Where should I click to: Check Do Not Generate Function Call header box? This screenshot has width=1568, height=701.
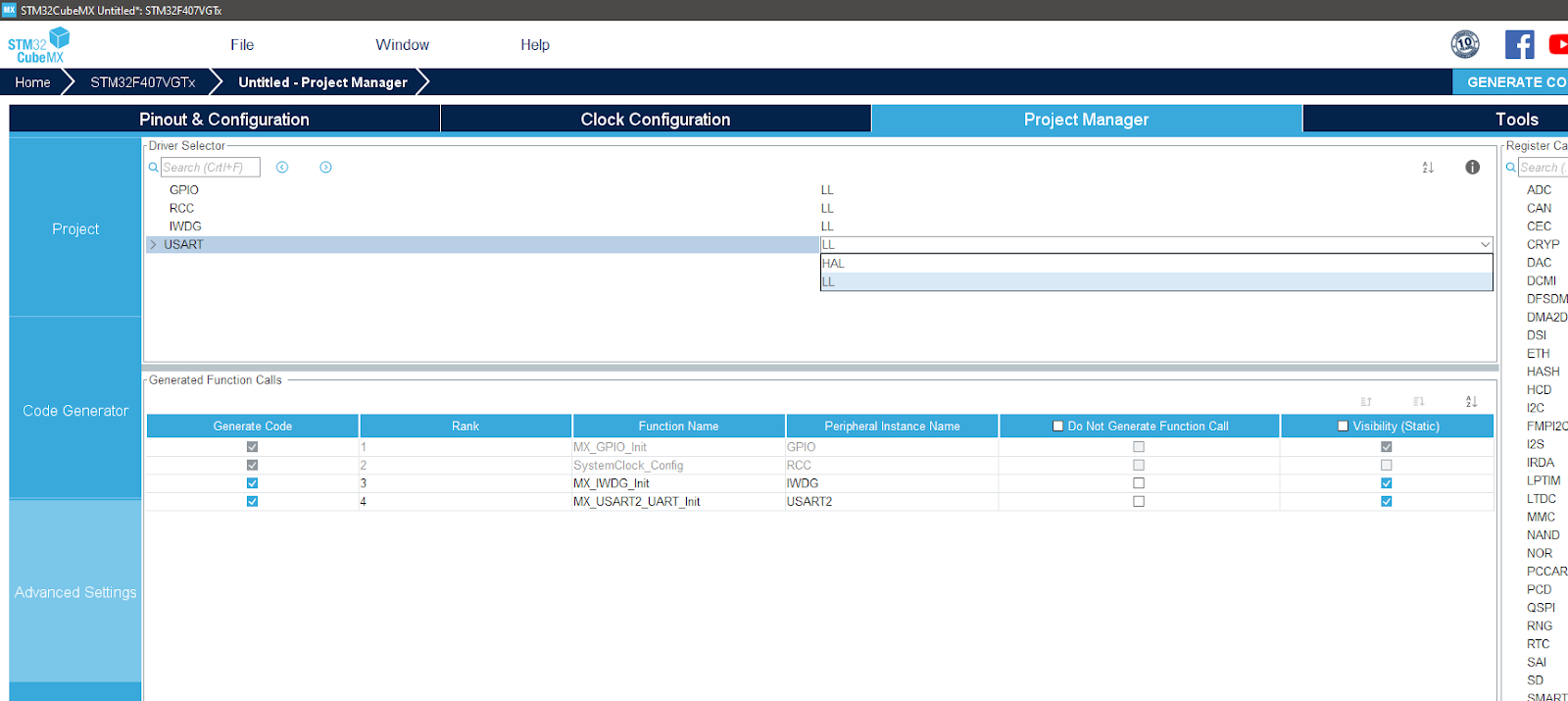(1057, 426)
